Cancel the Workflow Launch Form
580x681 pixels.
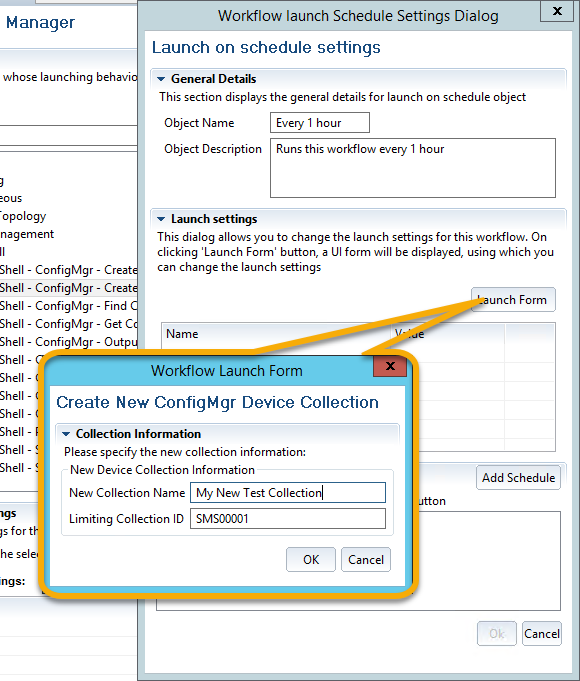[x=366, y=560]
